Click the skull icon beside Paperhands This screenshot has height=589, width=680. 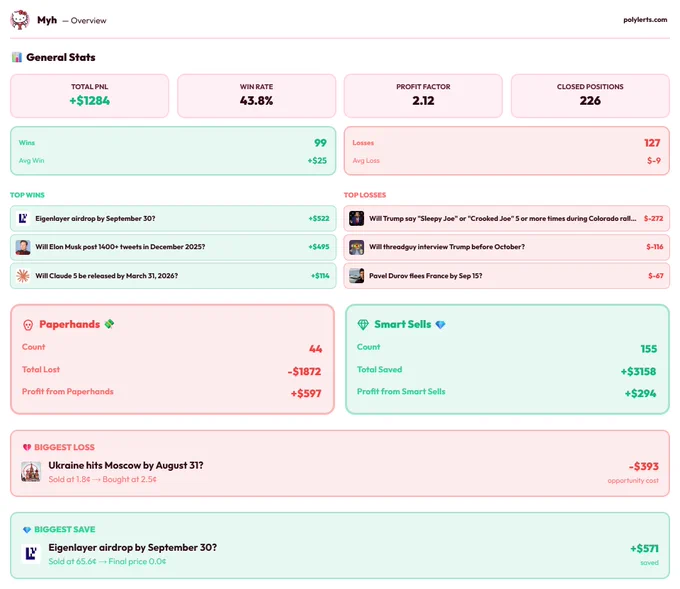(x=28, y=325)
